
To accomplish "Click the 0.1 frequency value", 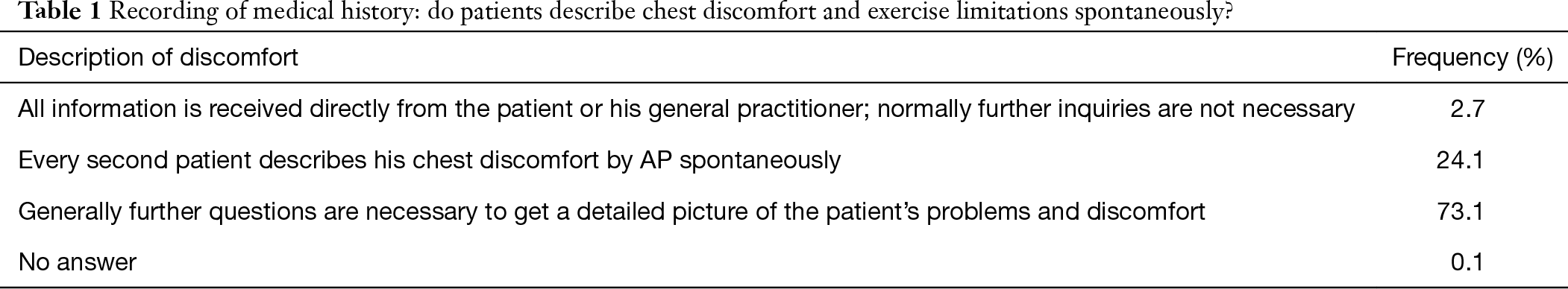I will pyautogui.click(x=1467, y=263).
